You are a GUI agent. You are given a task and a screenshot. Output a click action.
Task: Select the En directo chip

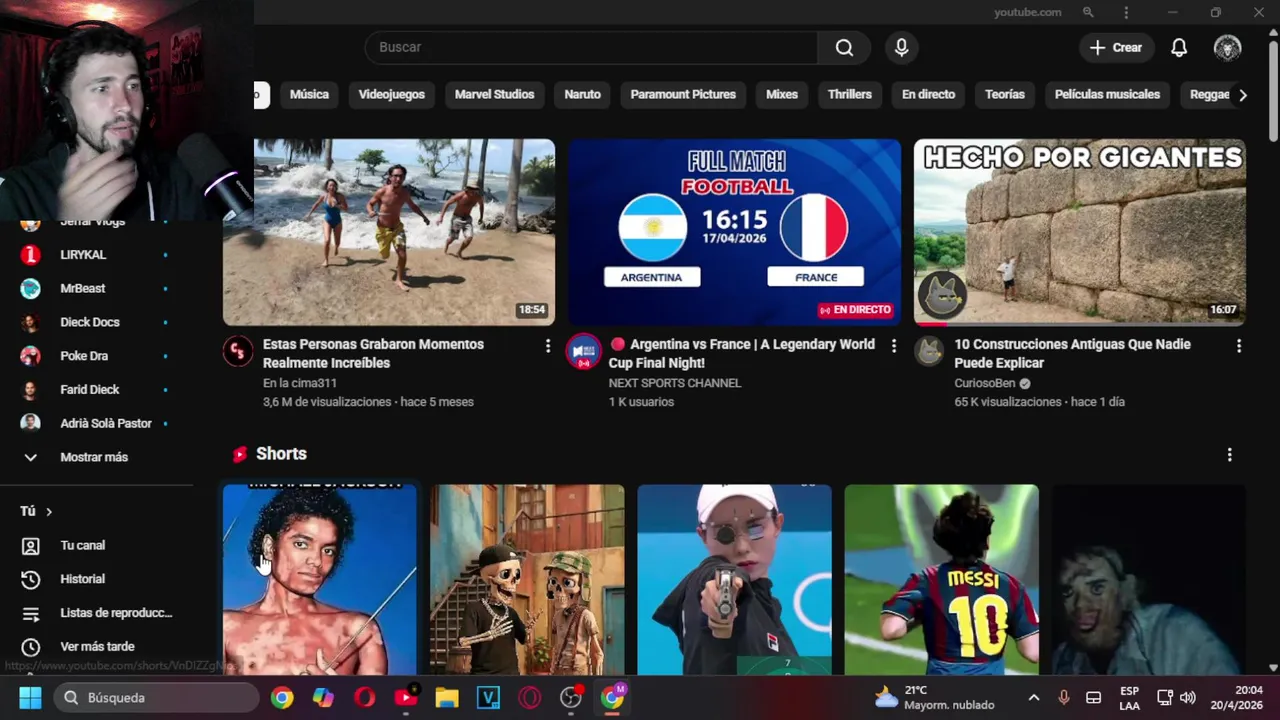pyautogui.click(x=928, y=94)
